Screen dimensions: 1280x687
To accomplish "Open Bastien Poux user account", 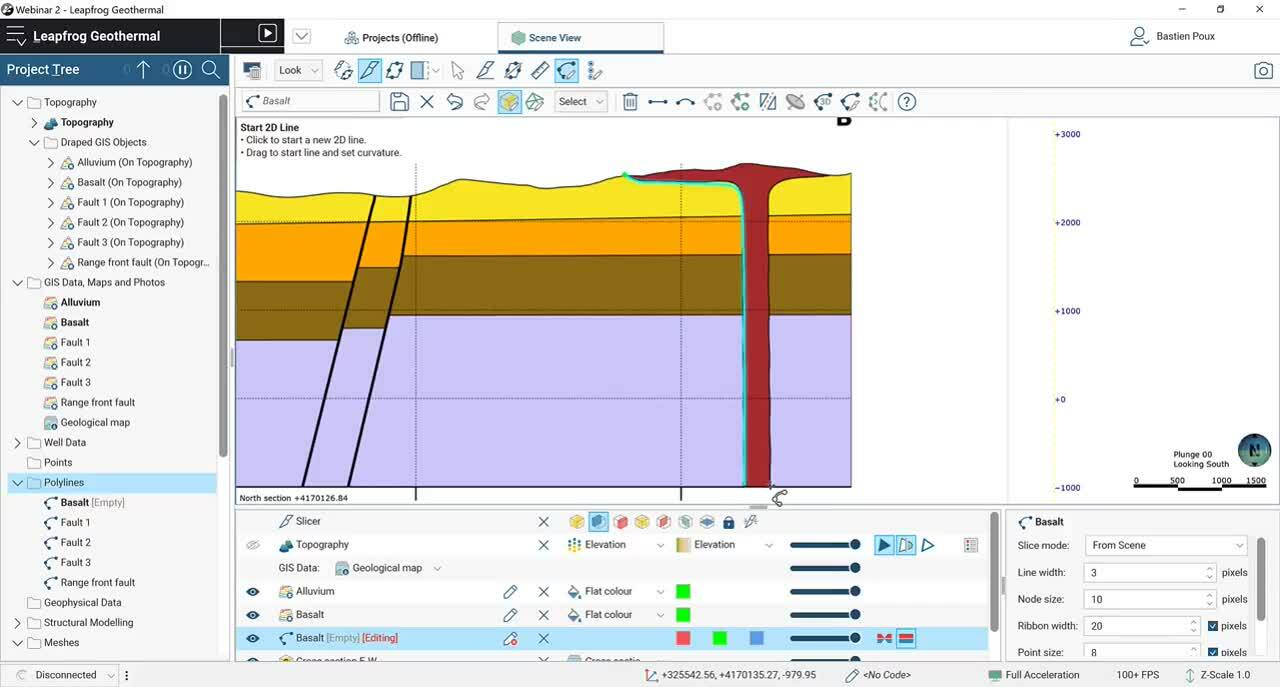I will pyautogui.click(x=1172, y=36).
